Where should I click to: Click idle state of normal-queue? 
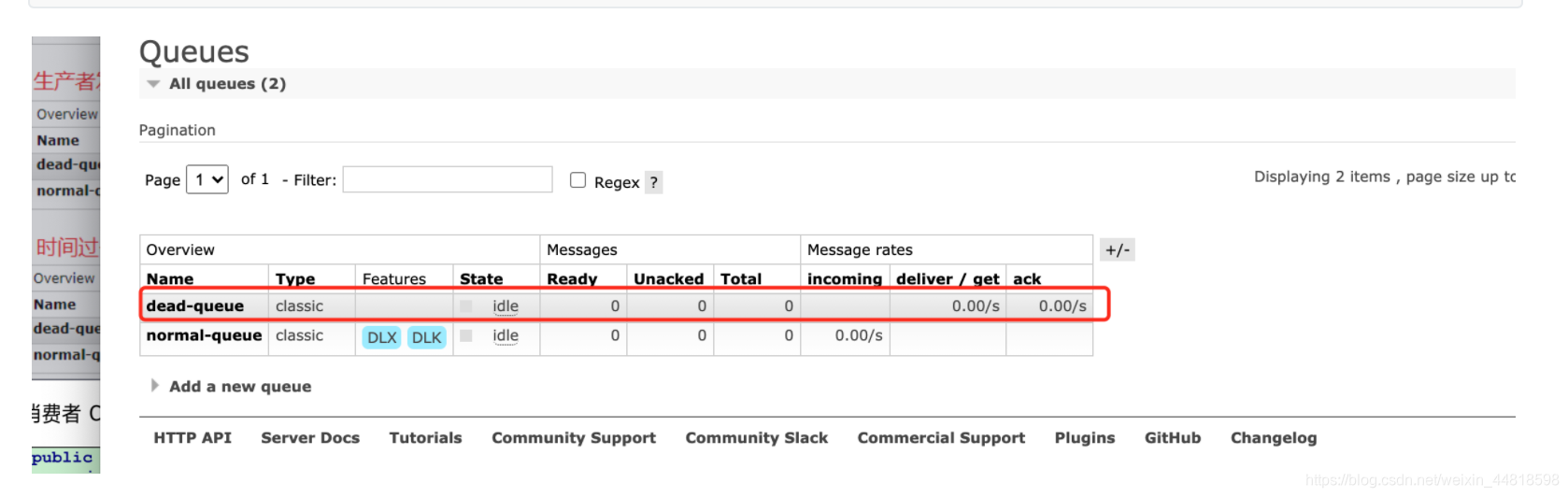(x=506, y=336)
